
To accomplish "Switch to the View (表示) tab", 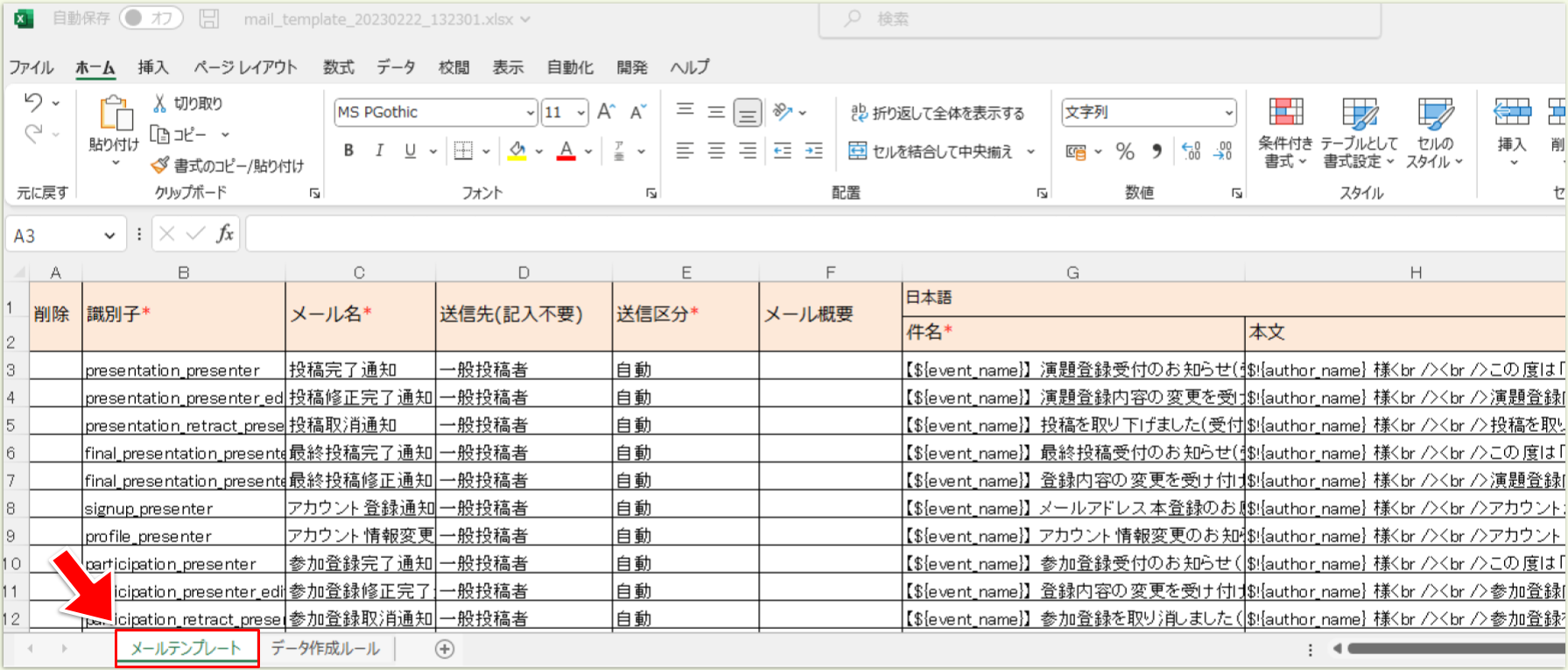I will click(508, 67).
